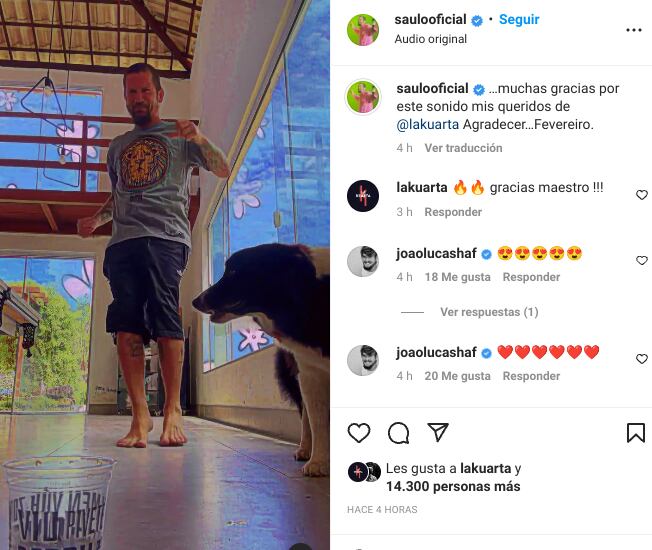Open the comment bubble icon
The image size is (652, 550).
pyautogui.click(x=398, y=433)
